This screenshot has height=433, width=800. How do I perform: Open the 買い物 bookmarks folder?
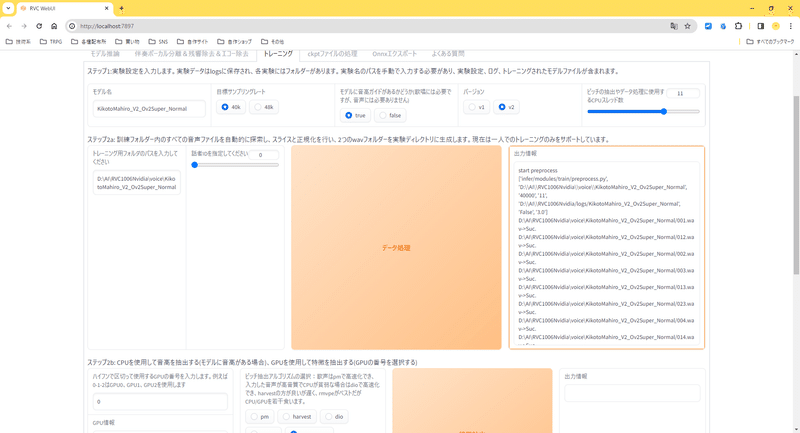[127, 42]
